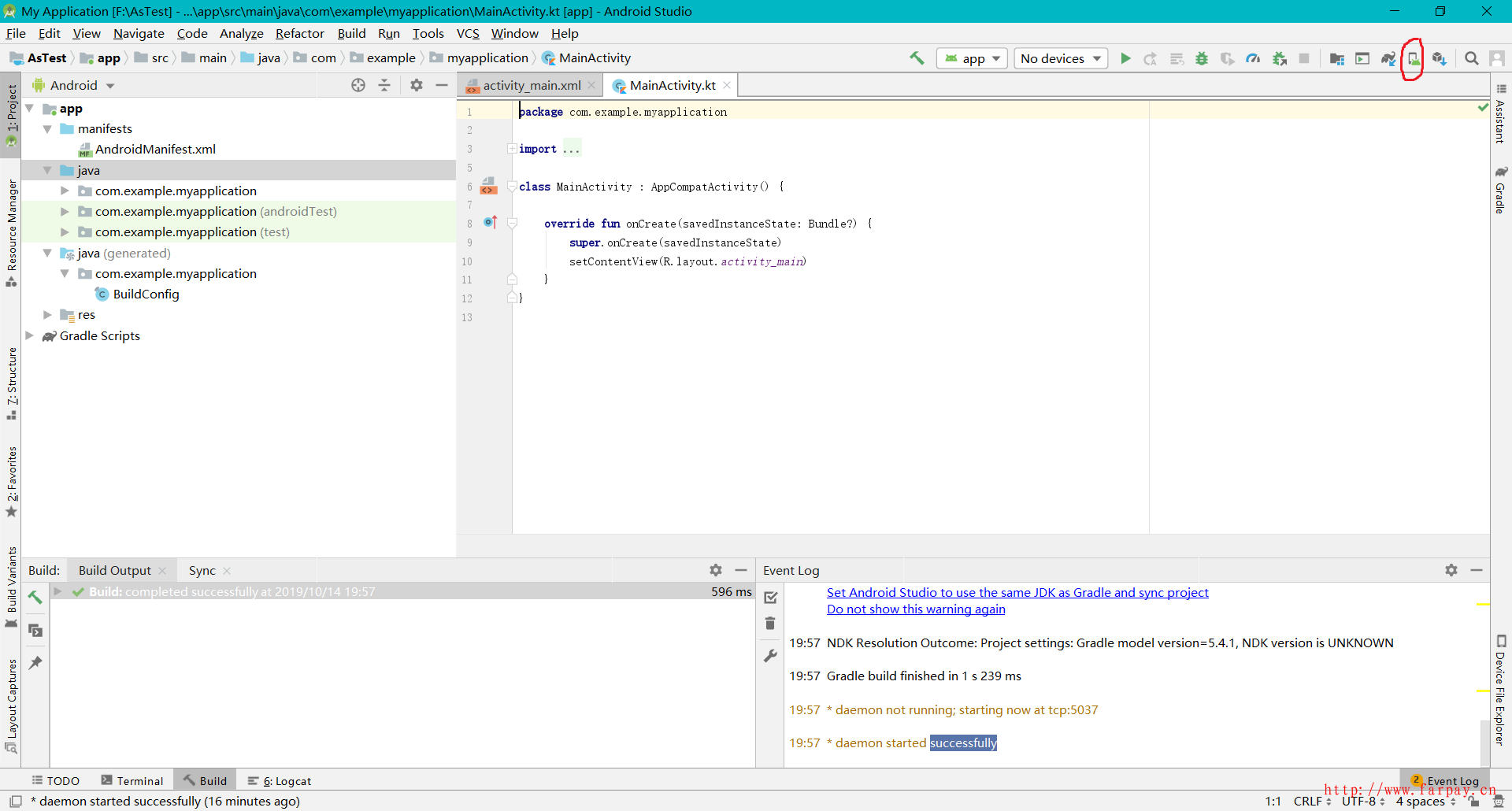
Task: Open the No devices dropdown
Action: click(1060, 58)
